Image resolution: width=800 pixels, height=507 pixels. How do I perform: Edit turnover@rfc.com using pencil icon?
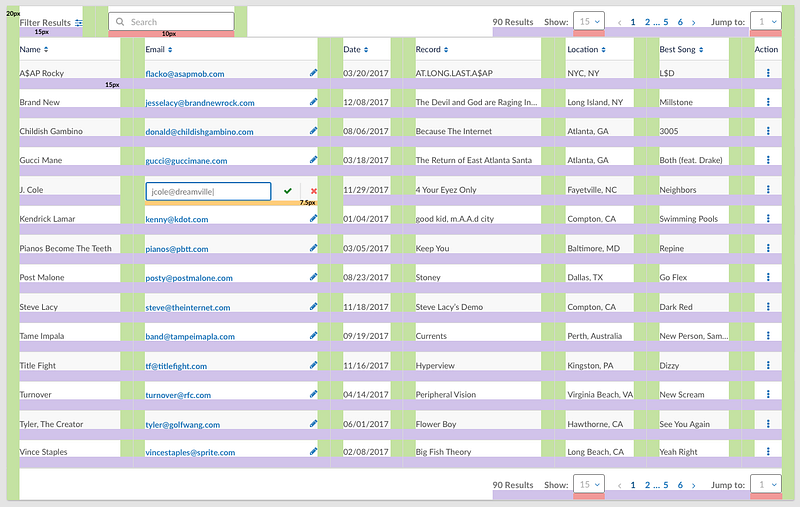[x=313, y=394]
